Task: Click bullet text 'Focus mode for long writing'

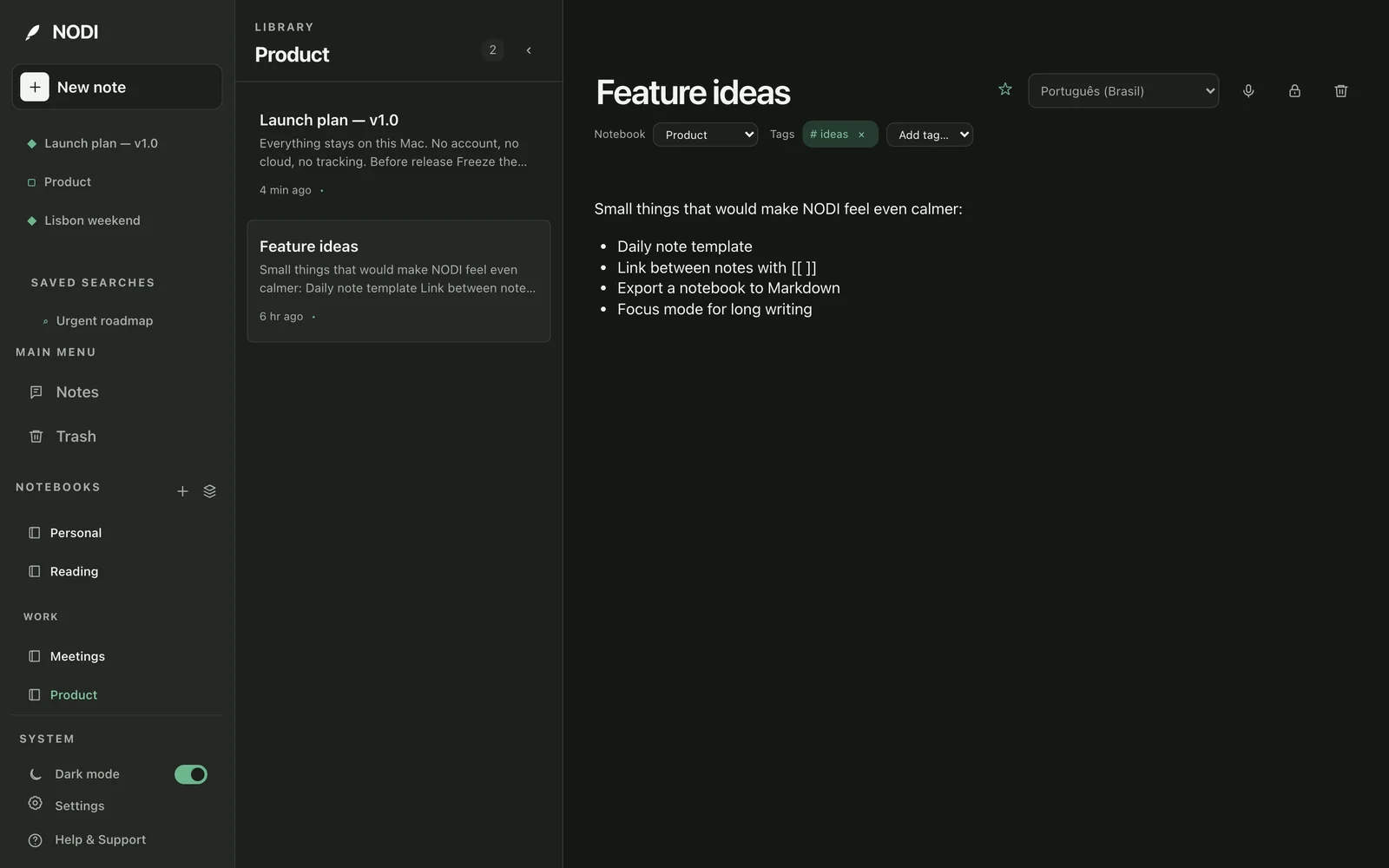Action: pyautogui.click(x=714, y=309)
